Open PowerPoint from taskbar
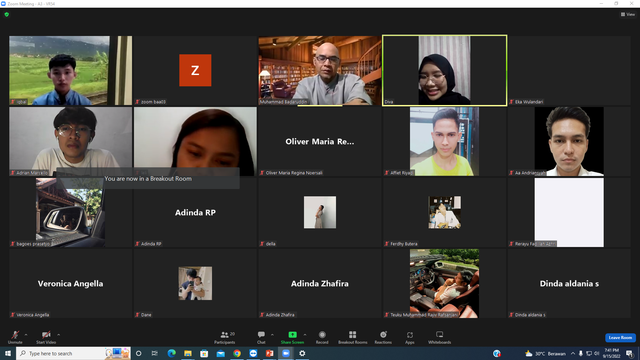This screenshot has width=640, height=360. tap(269, 353)
